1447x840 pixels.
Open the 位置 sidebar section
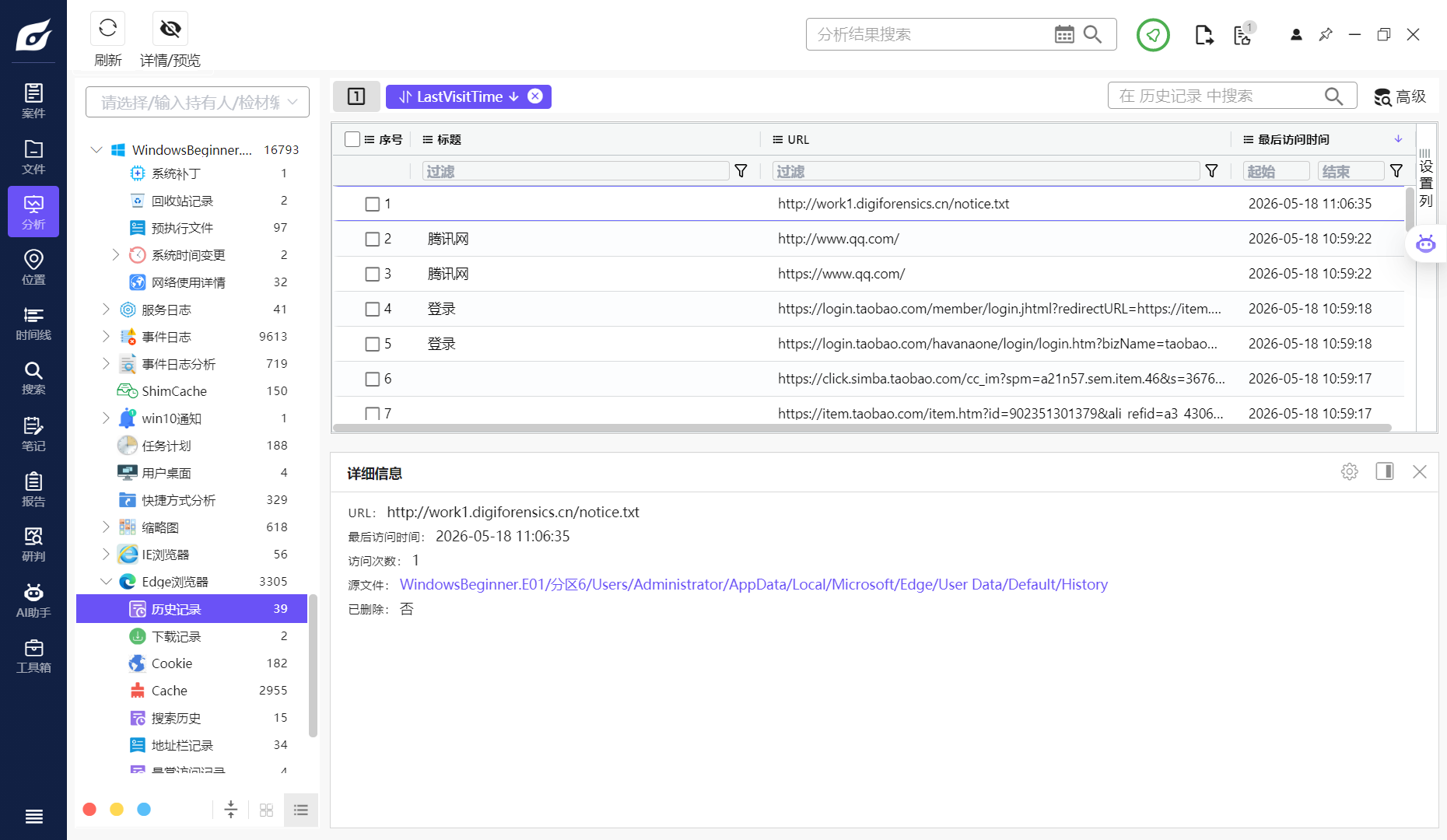tap(33, 267)
